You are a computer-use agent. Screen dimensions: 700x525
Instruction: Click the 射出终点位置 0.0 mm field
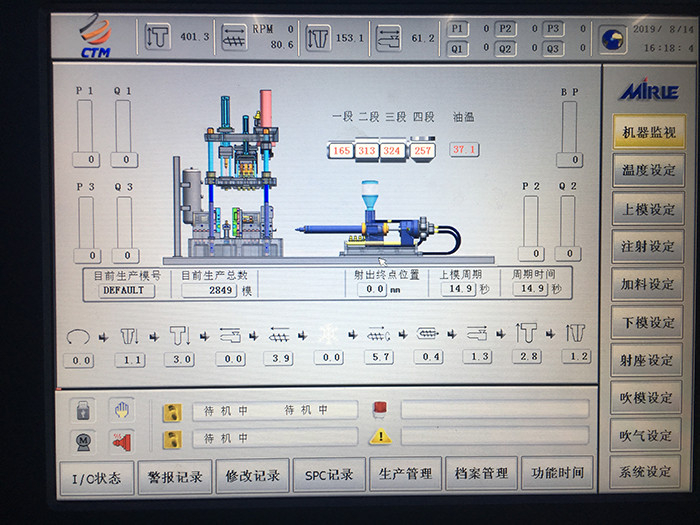(x=372, y=289)
